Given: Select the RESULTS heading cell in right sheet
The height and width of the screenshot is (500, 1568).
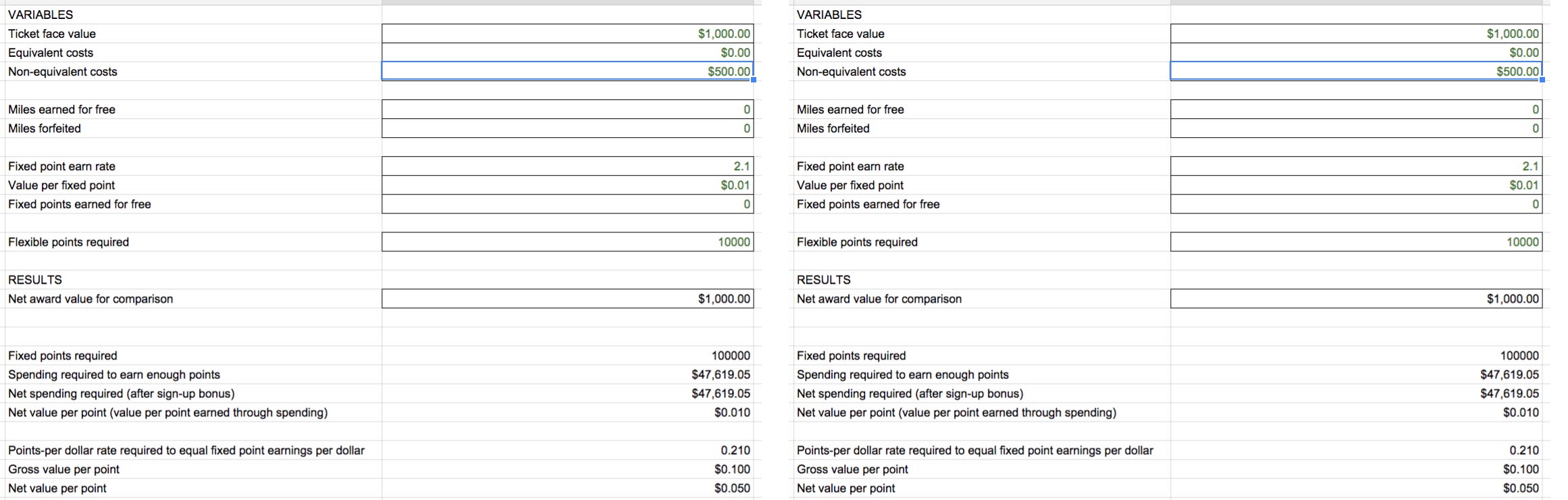Looking at the screenshot, I should pos(824,280).
